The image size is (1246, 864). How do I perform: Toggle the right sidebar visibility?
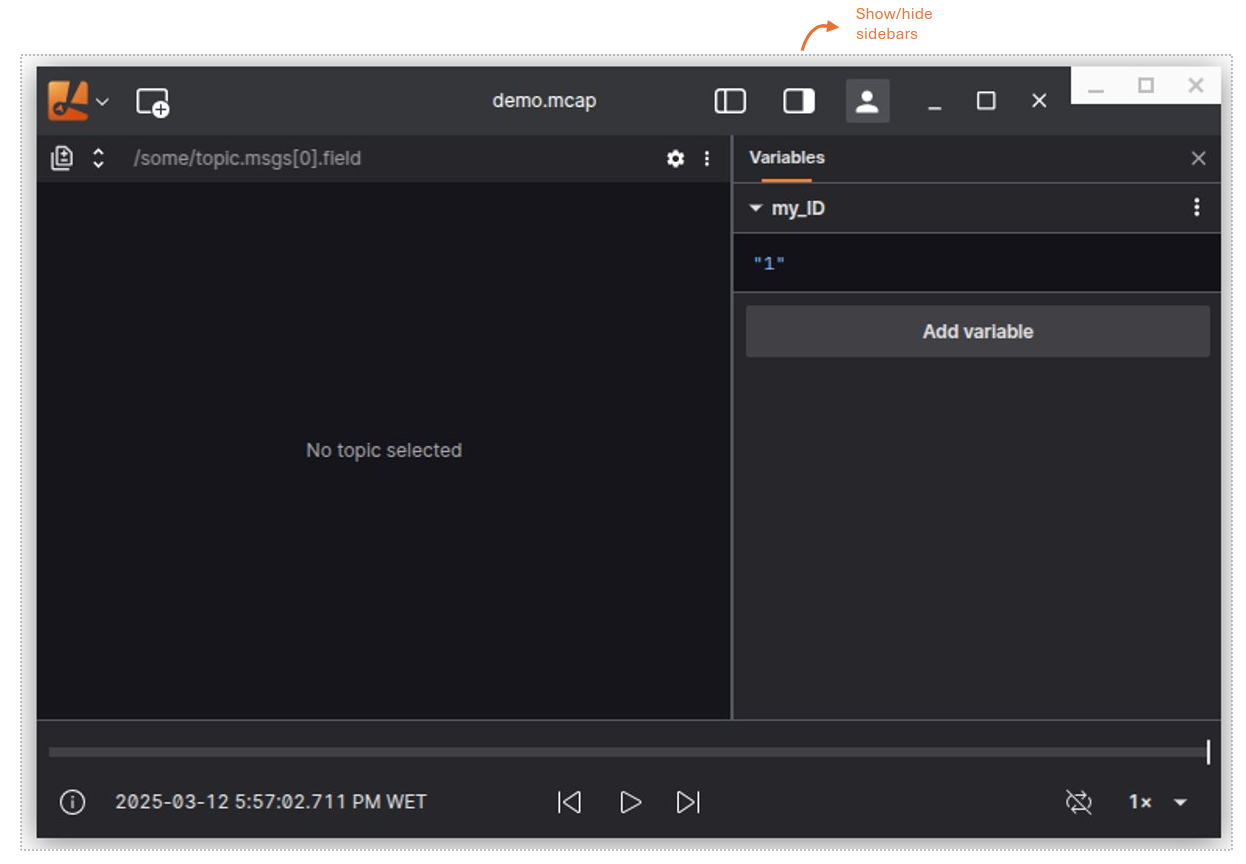799,101
